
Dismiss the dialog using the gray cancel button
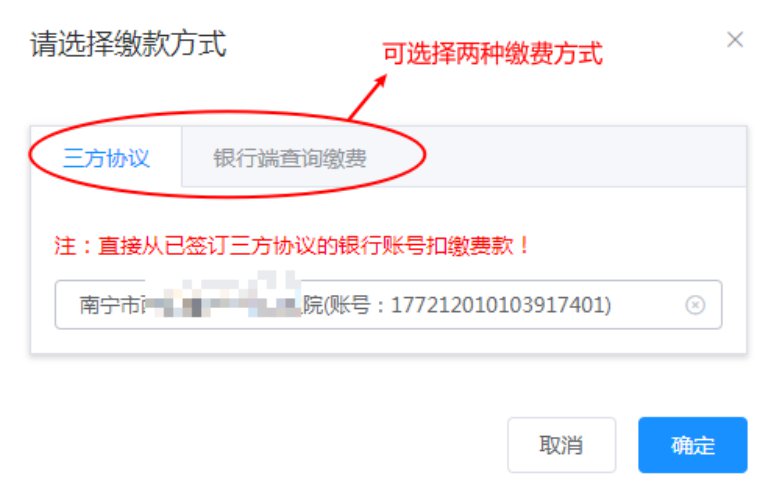tap(561, 445)
